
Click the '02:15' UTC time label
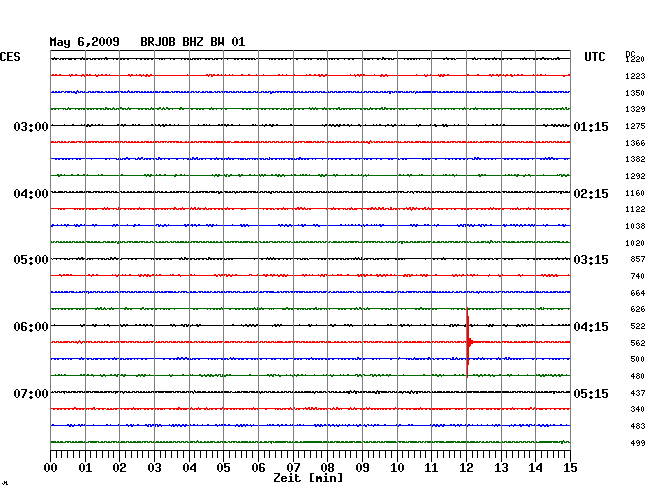pos(591,194)
